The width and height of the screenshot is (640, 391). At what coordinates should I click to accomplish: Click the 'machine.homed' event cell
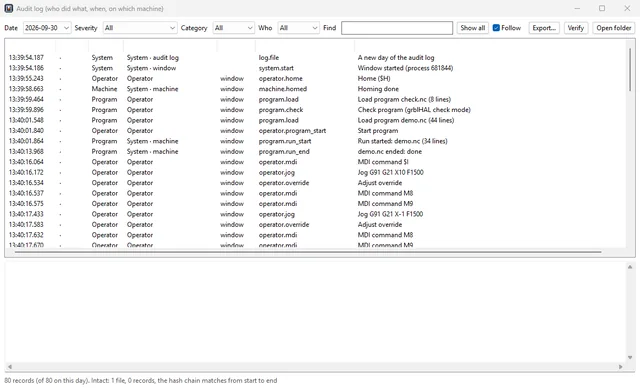tap(283, 89)
